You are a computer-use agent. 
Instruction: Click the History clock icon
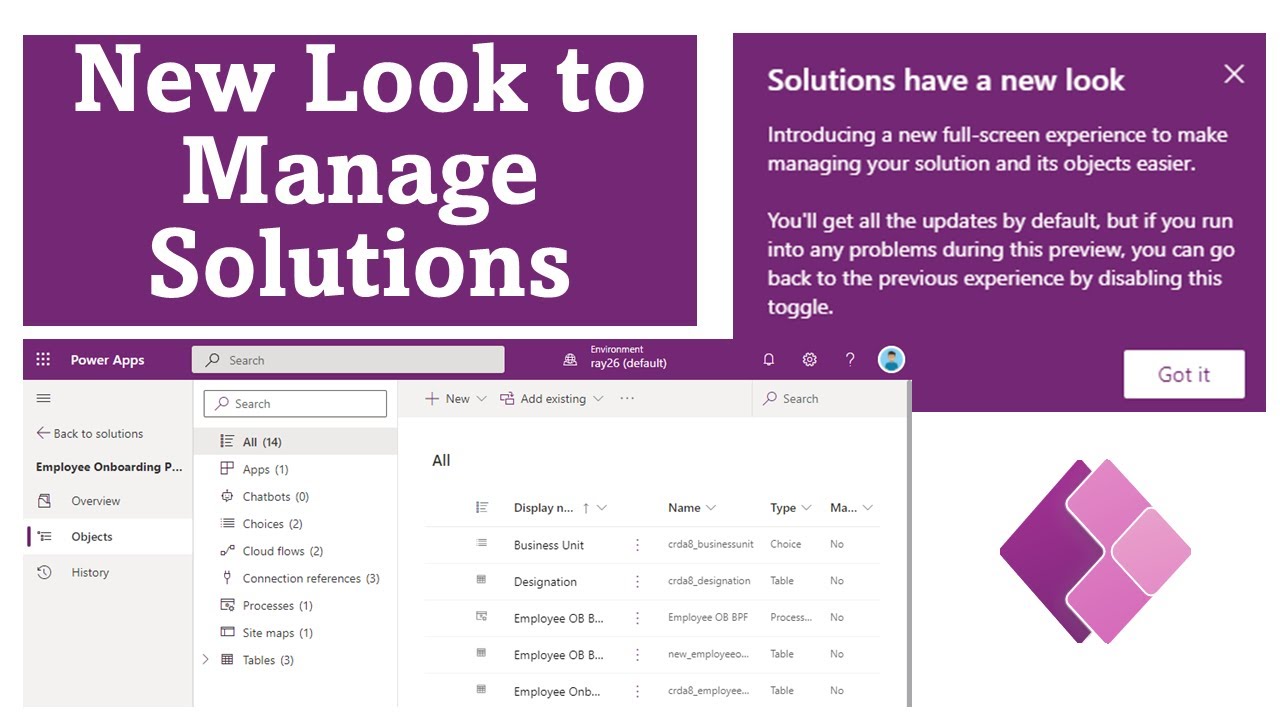[44, 572]
